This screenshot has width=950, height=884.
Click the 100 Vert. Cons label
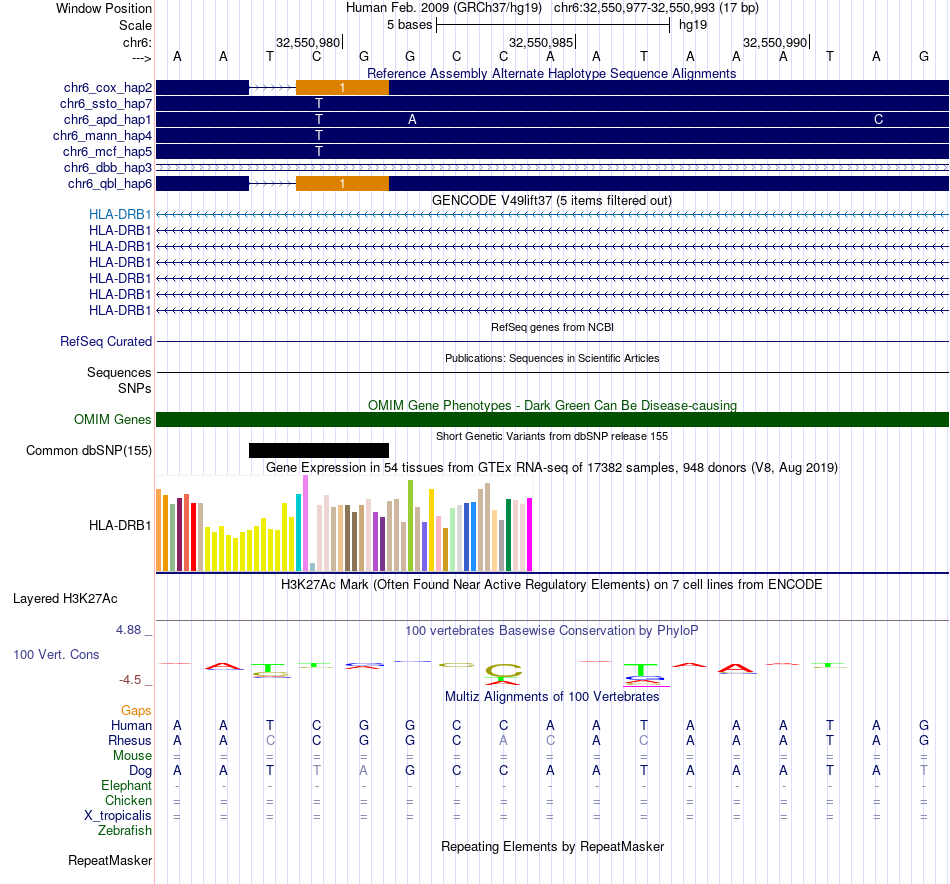pos(56,654)
